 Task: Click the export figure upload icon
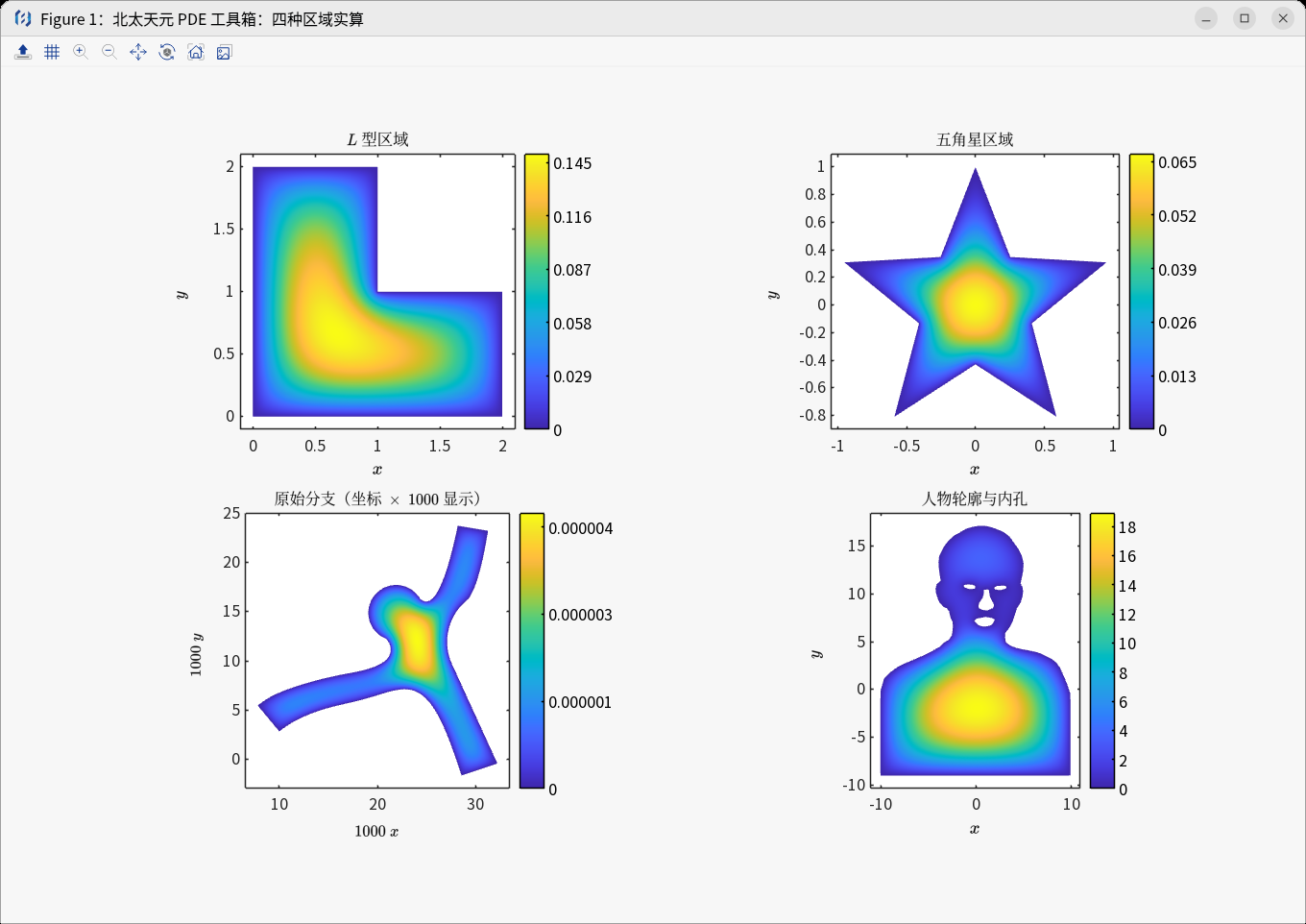pyautogui.click(x=23, y=52)
